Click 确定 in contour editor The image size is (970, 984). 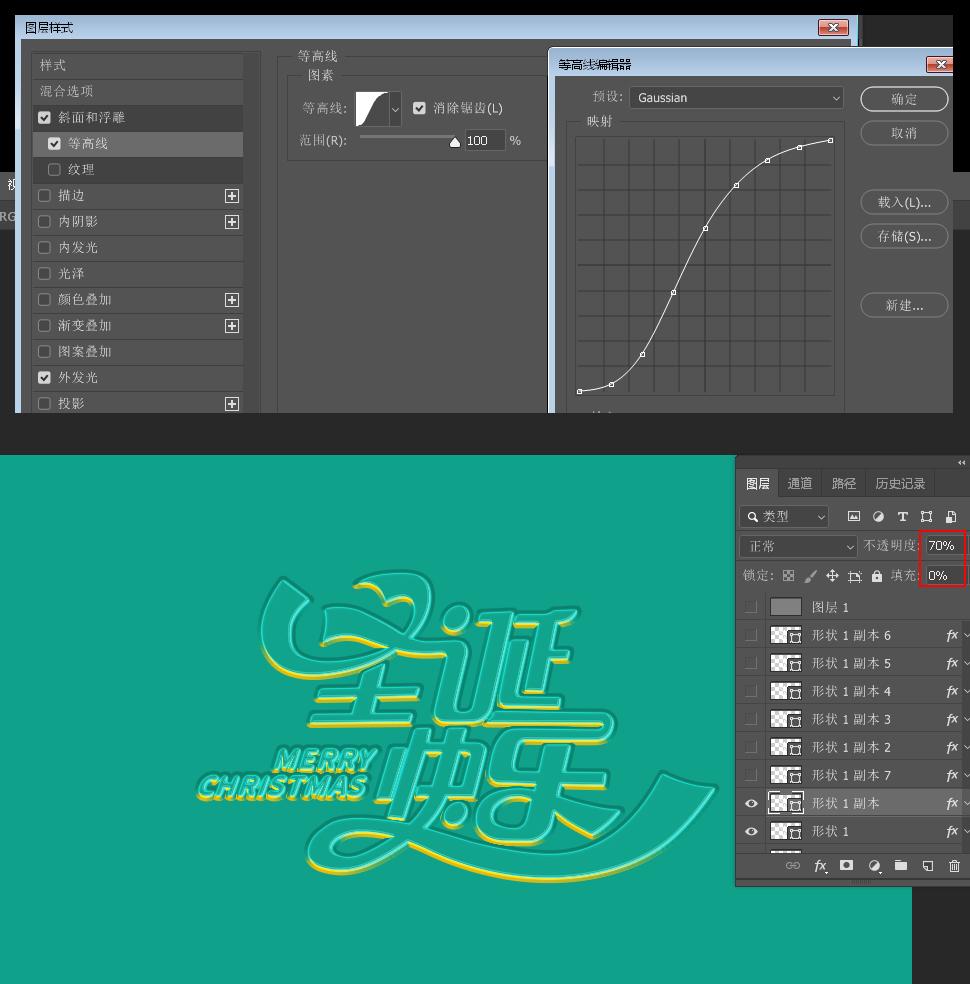tap(903, 99)
